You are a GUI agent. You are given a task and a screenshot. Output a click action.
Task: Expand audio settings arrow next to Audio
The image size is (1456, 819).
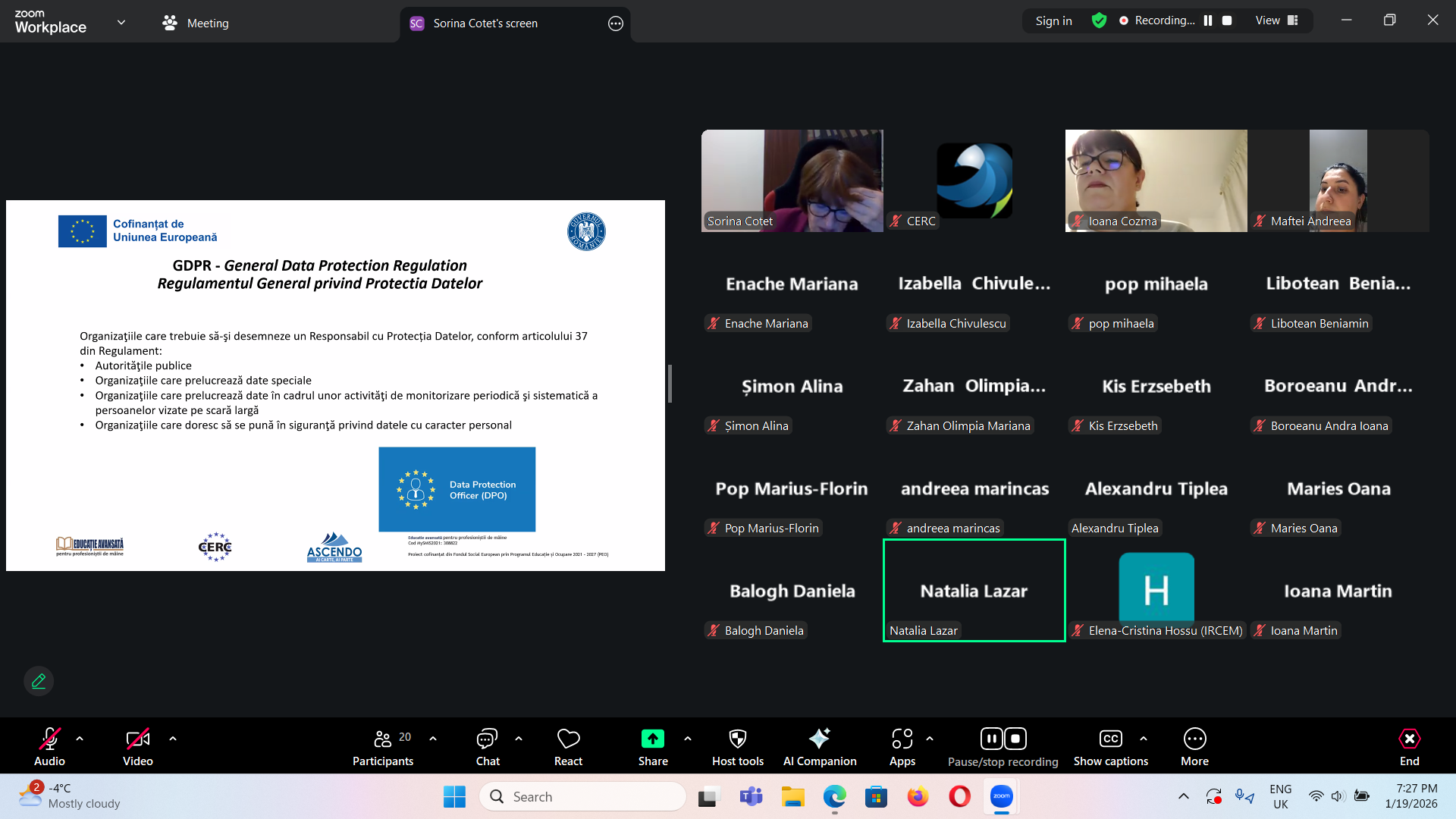(80, 738)
